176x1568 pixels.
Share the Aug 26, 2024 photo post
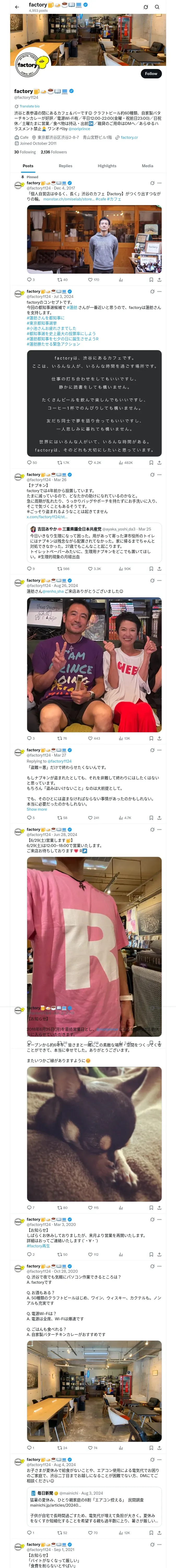click(x=159, y=738)
